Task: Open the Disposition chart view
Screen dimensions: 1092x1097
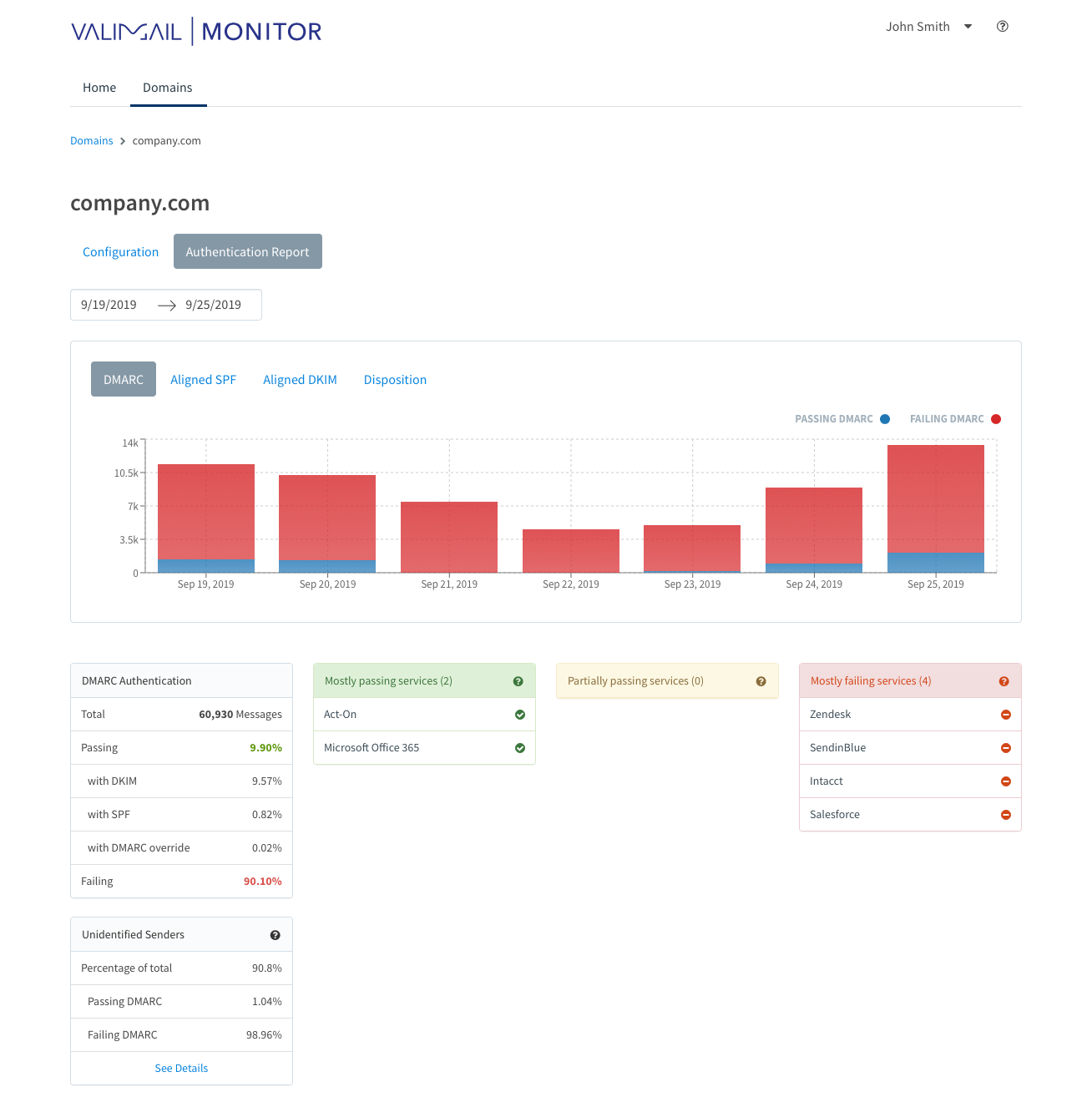Action: coord(395,379)
